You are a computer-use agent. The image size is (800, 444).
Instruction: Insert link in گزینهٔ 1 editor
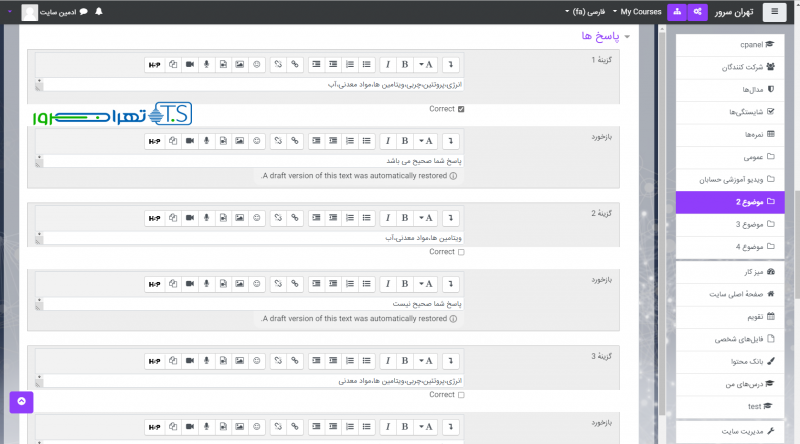[295, 64]
